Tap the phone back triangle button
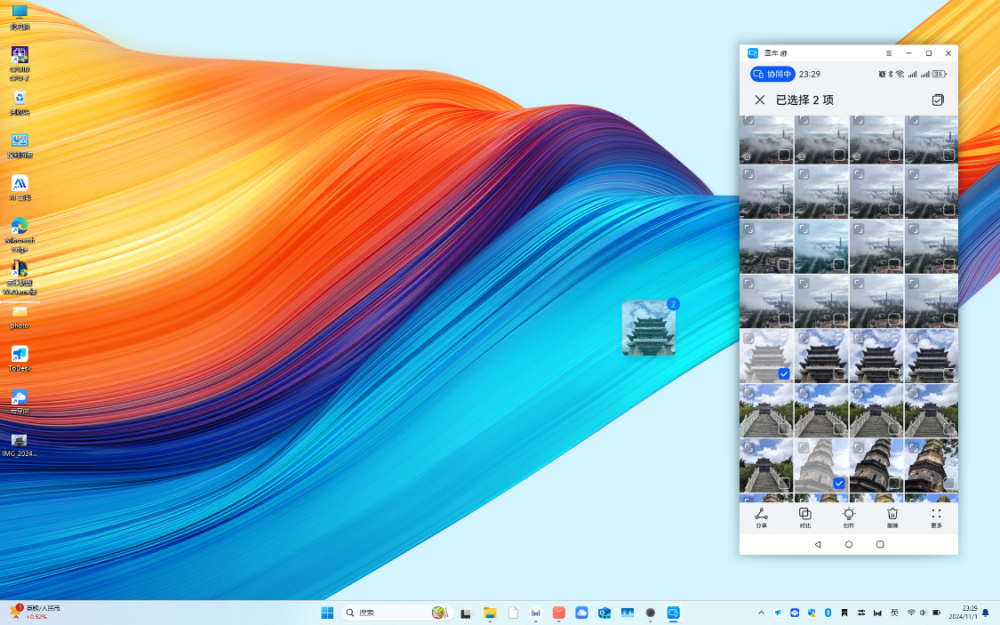Screen dimensions: 1000x625 coord(818,544)
